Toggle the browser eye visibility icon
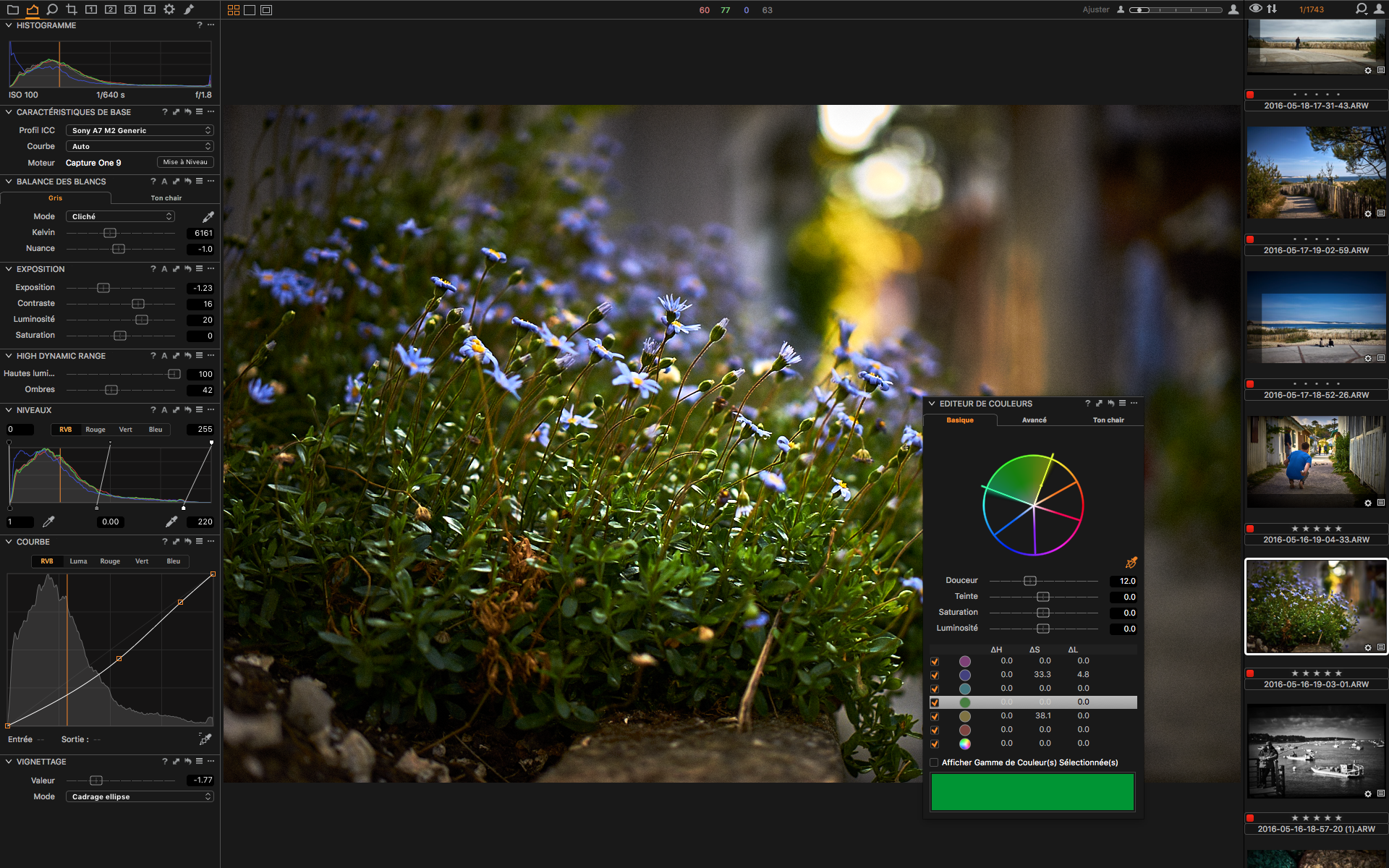 1256,9
